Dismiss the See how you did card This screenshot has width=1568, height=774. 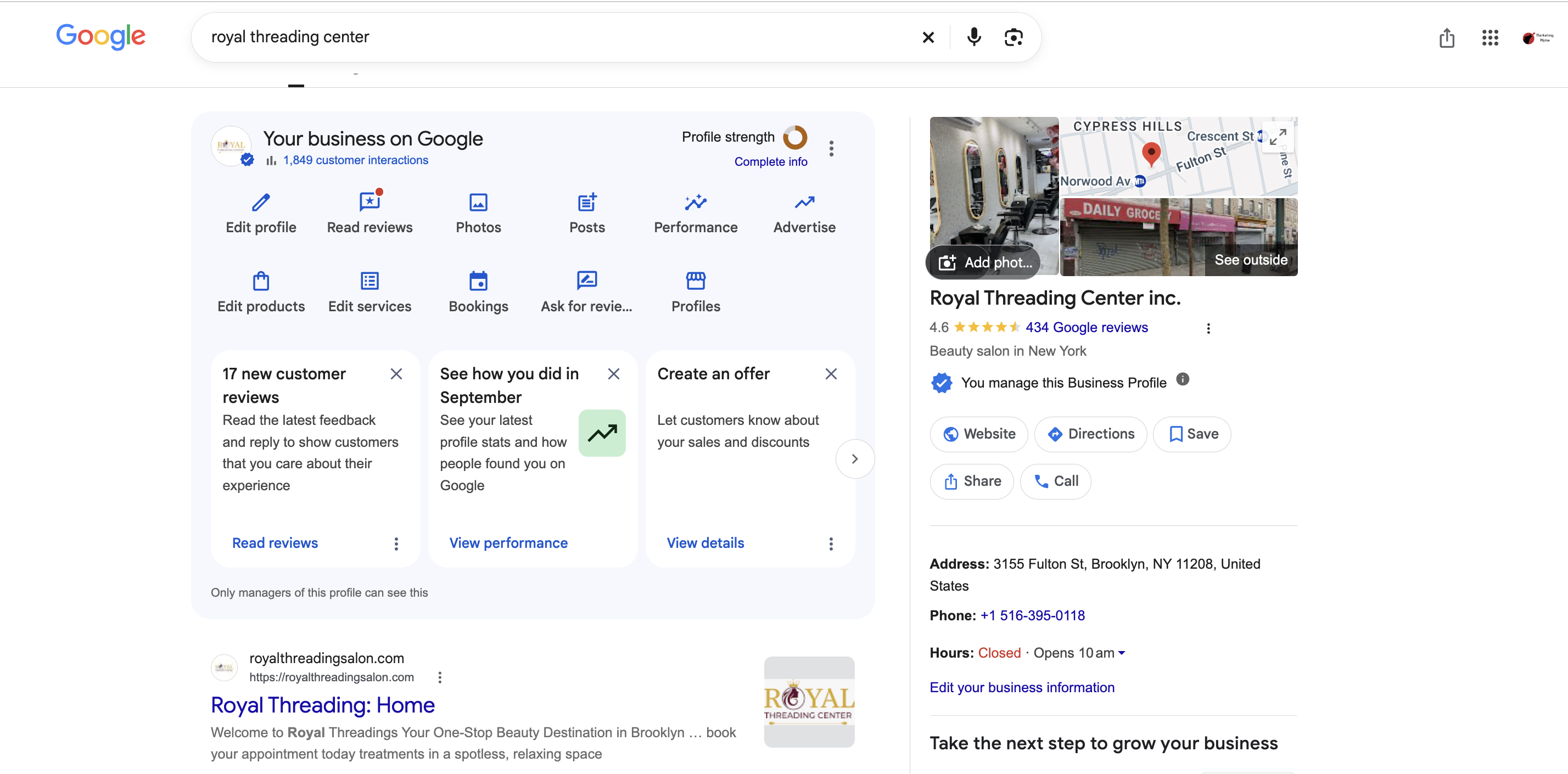coord(614,374)
